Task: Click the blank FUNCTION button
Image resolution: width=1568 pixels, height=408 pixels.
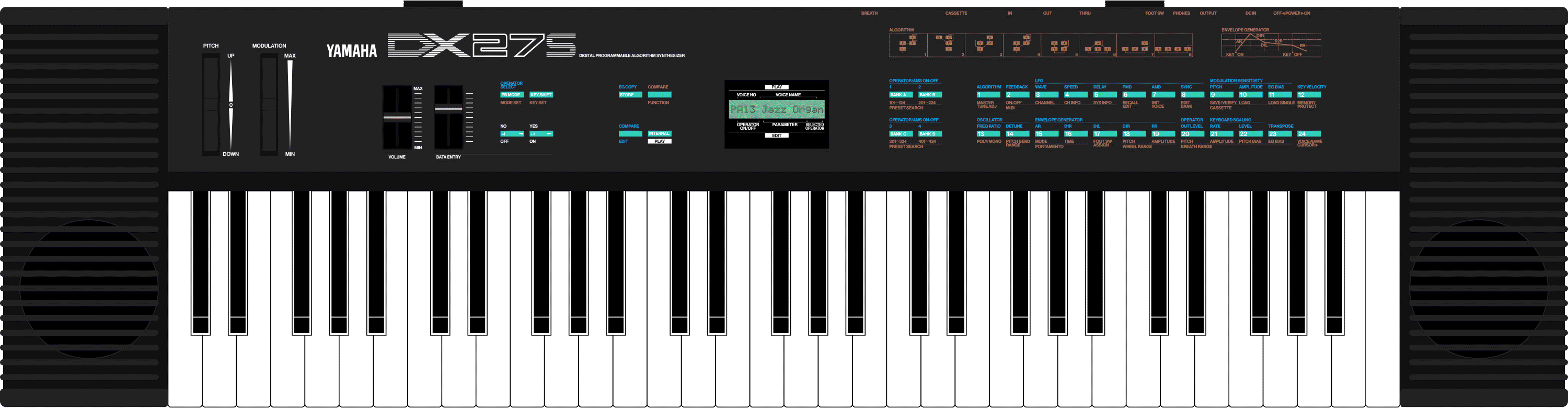Action: click(x=660, y=95)
